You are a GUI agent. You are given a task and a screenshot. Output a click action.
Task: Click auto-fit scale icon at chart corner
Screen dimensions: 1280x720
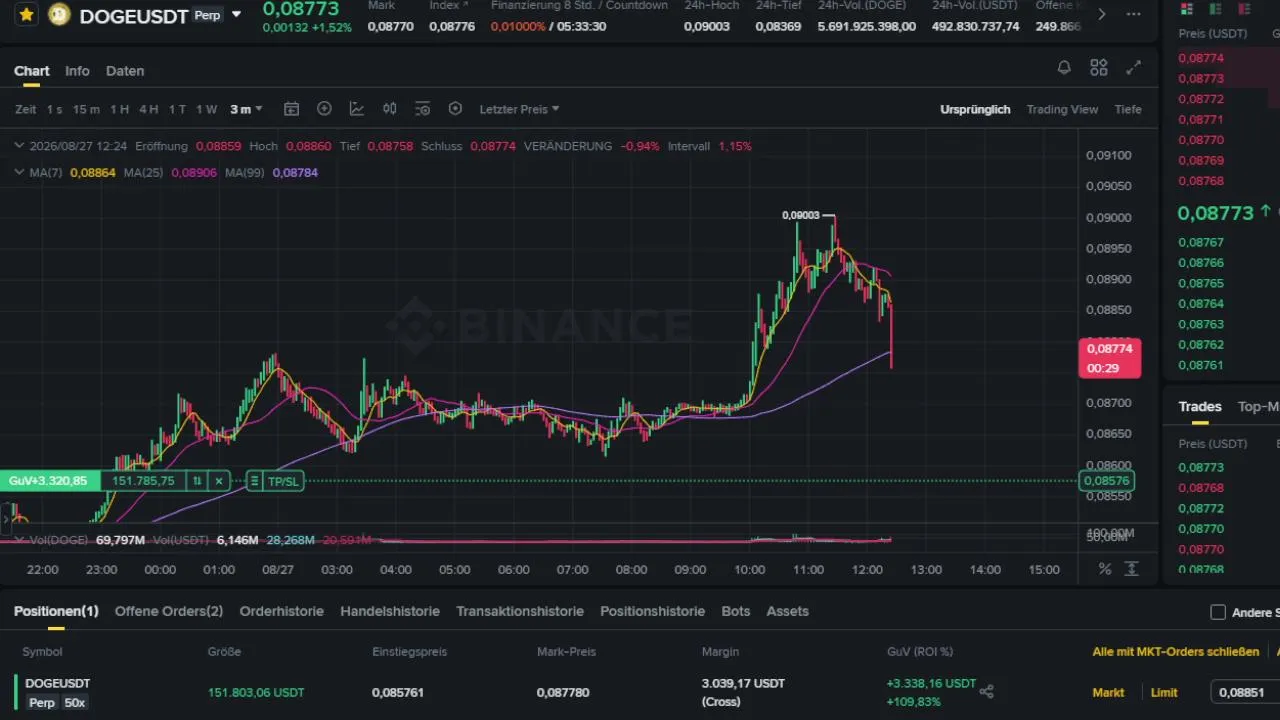point(1132,569)
